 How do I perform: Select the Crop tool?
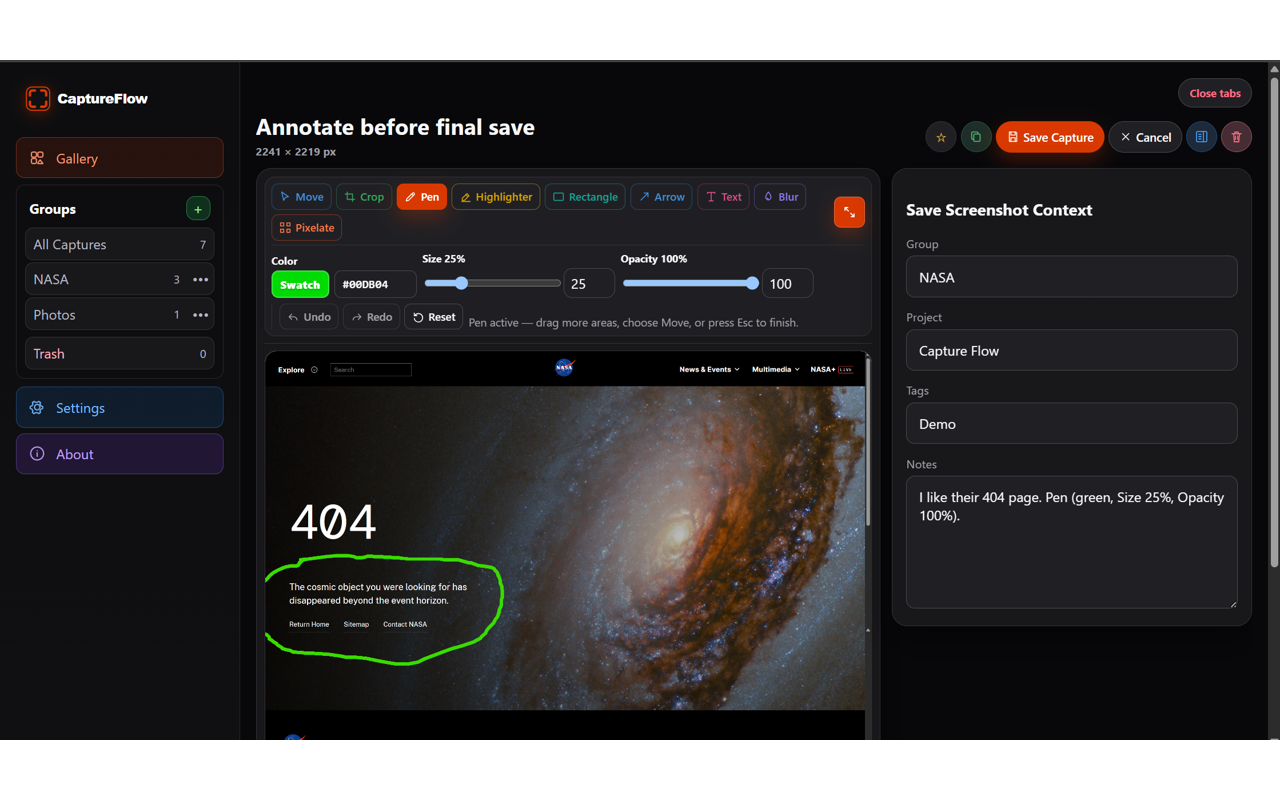364,197
